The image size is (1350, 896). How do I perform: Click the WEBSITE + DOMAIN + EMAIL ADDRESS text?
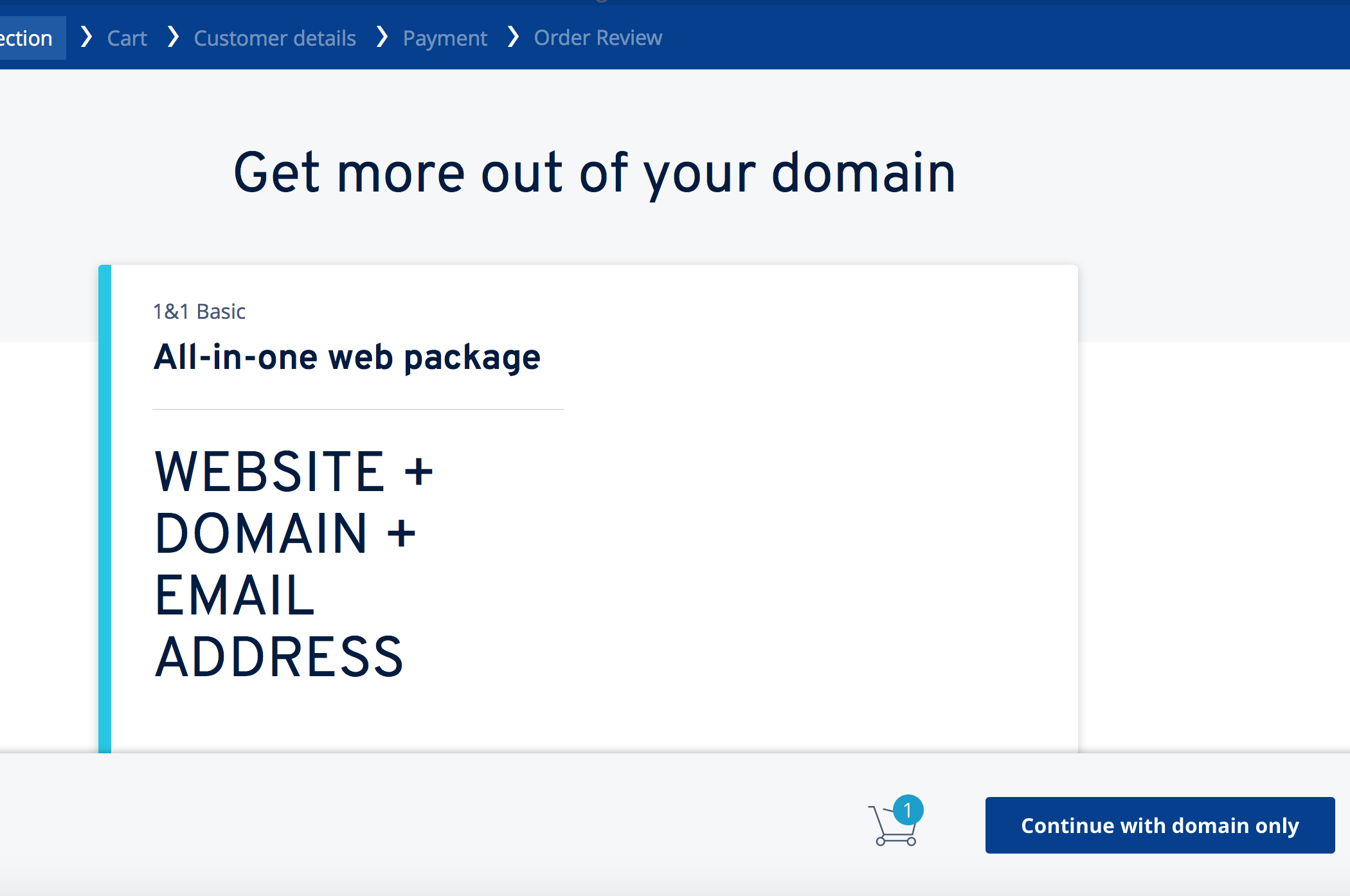293,564
